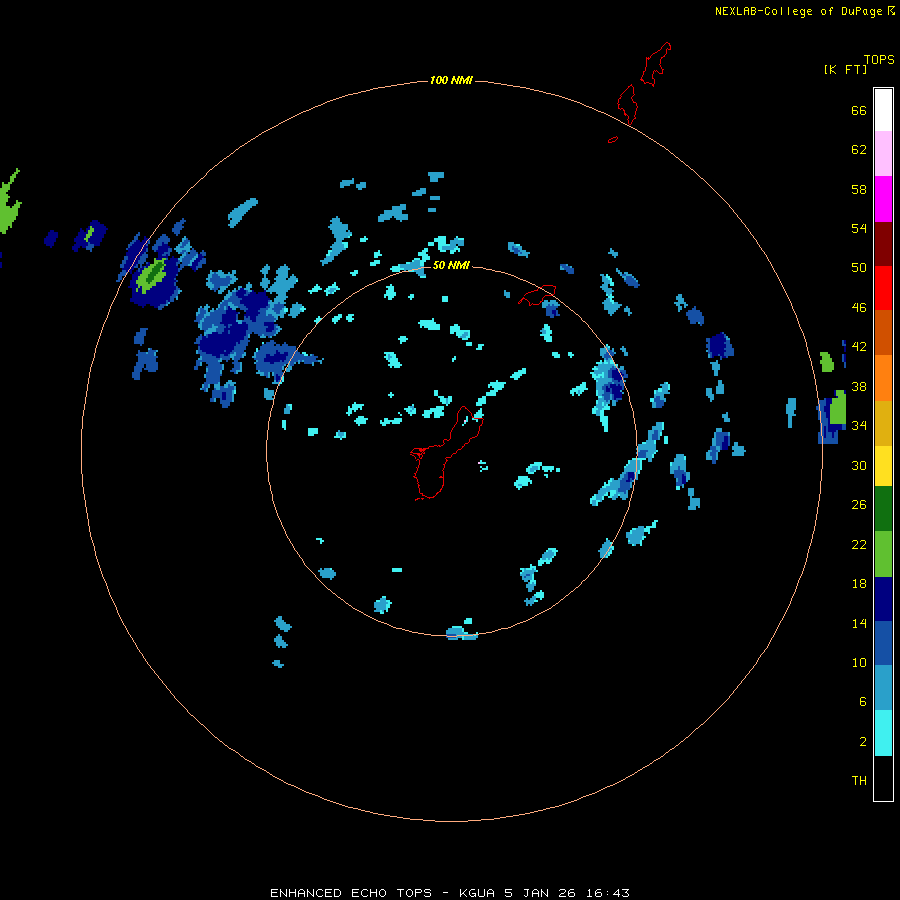900x900 pixels.
Task: Click the TOPS legend title
Action: (879, 59)
